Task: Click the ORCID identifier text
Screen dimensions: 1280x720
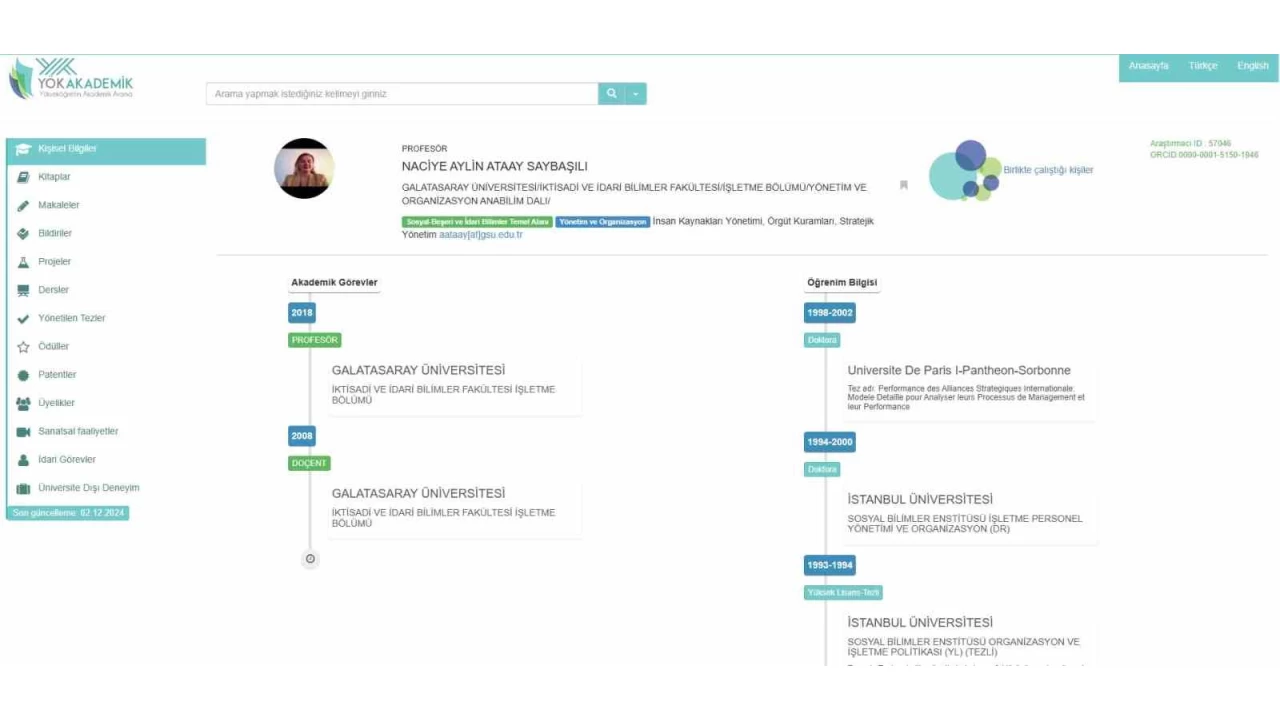Action: [x=1204, y=155]
